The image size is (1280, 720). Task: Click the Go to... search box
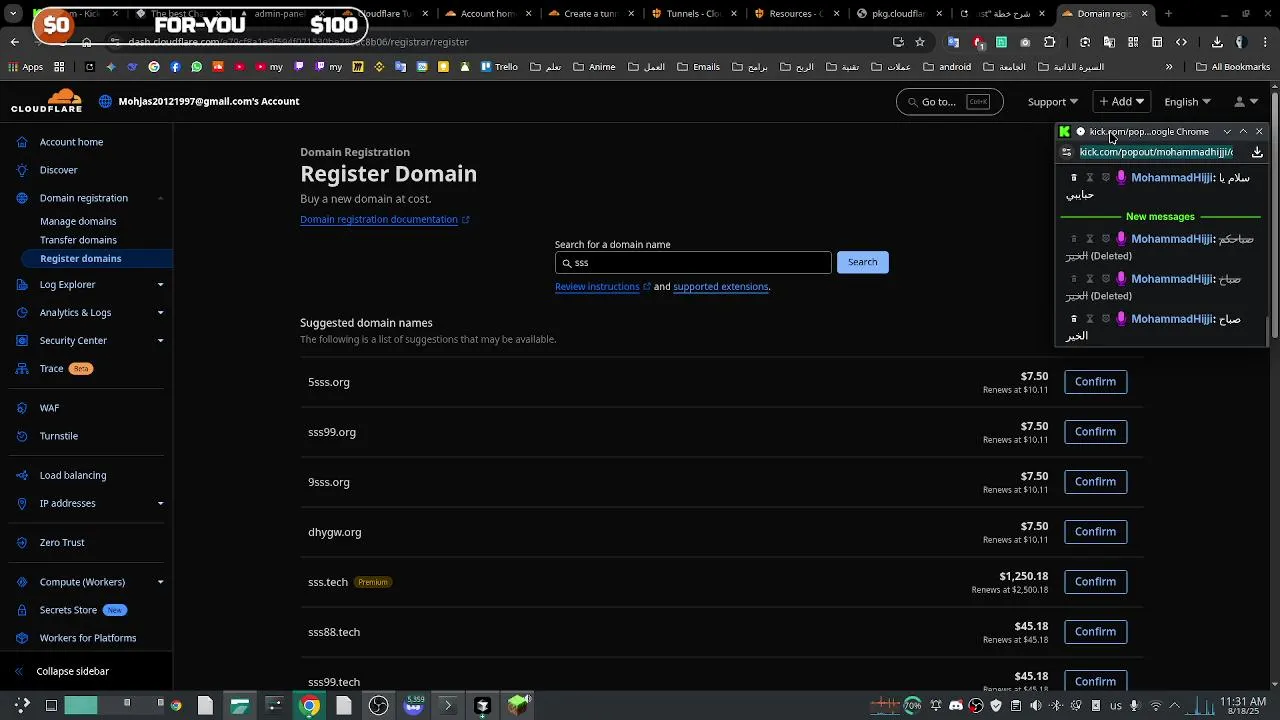click(949, 102)
